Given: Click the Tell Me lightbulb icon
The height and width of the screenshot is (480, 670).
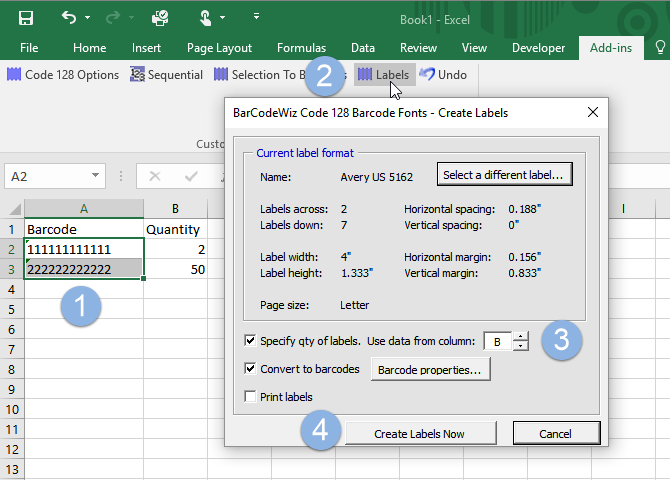Looking at the screenshot, I should pos(660,47).
